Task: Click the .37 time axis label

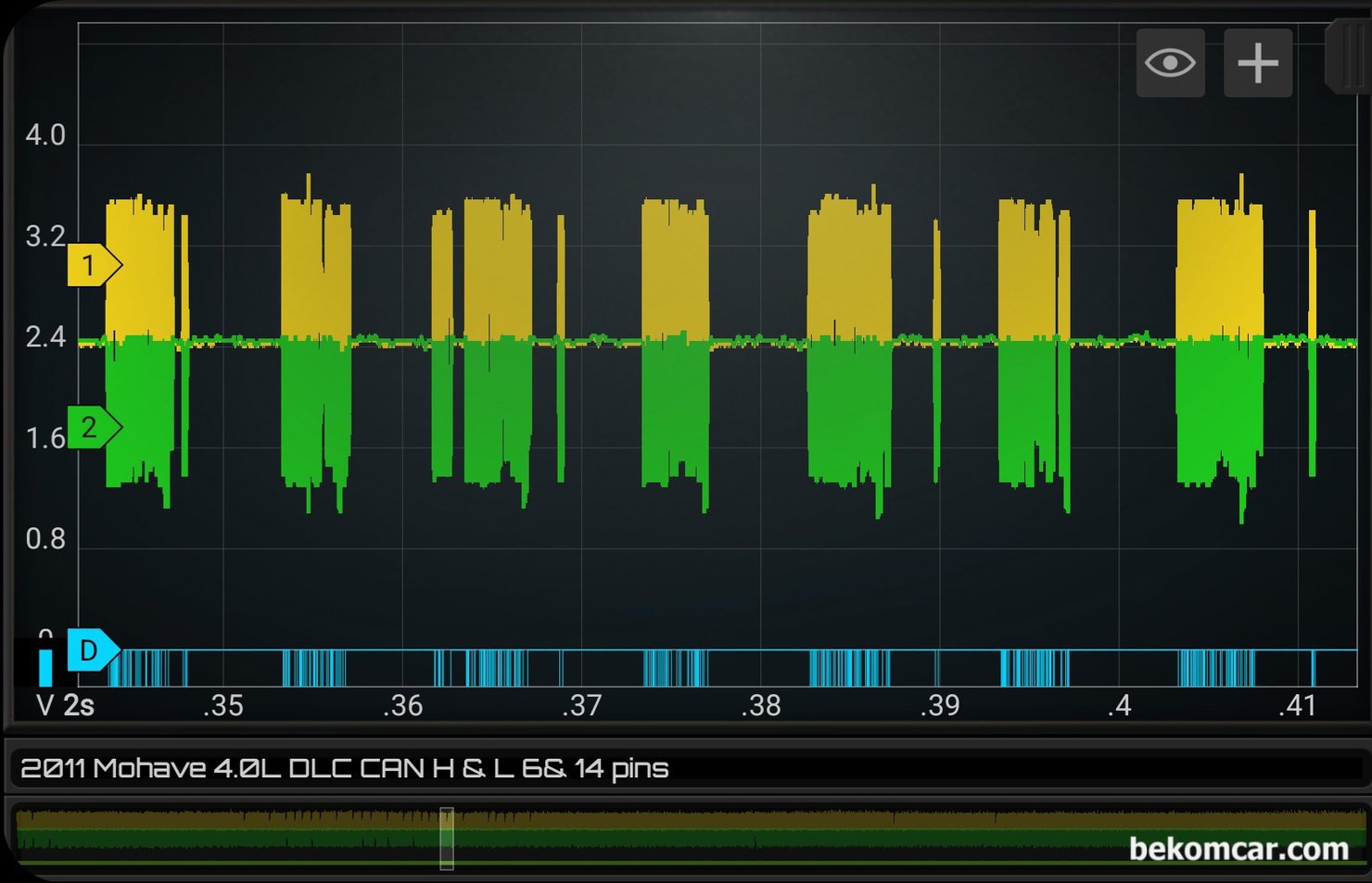Action: 581,706
